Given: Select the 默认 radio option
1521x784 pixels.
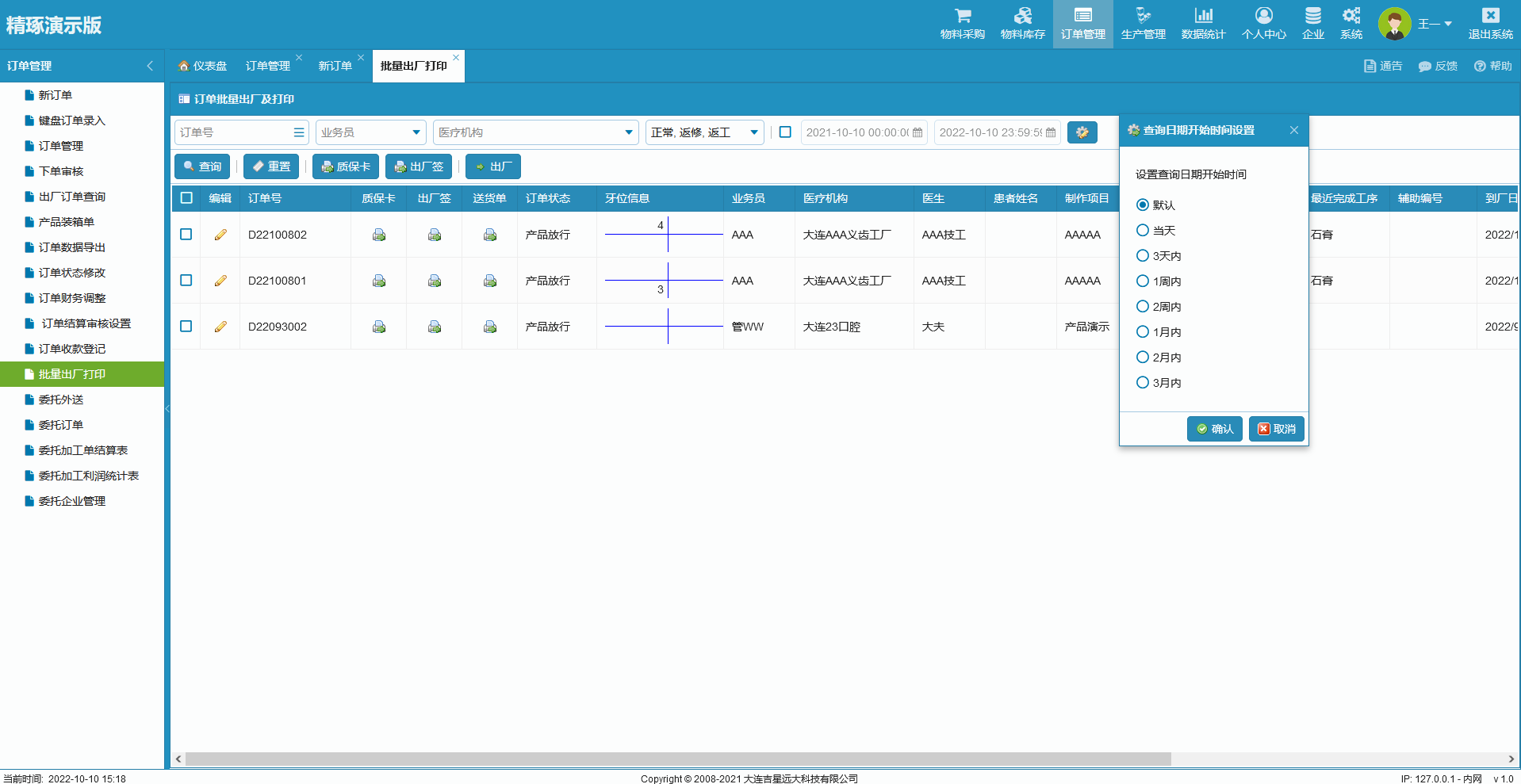Looking at the screenshot, I should coord(1143,205).
